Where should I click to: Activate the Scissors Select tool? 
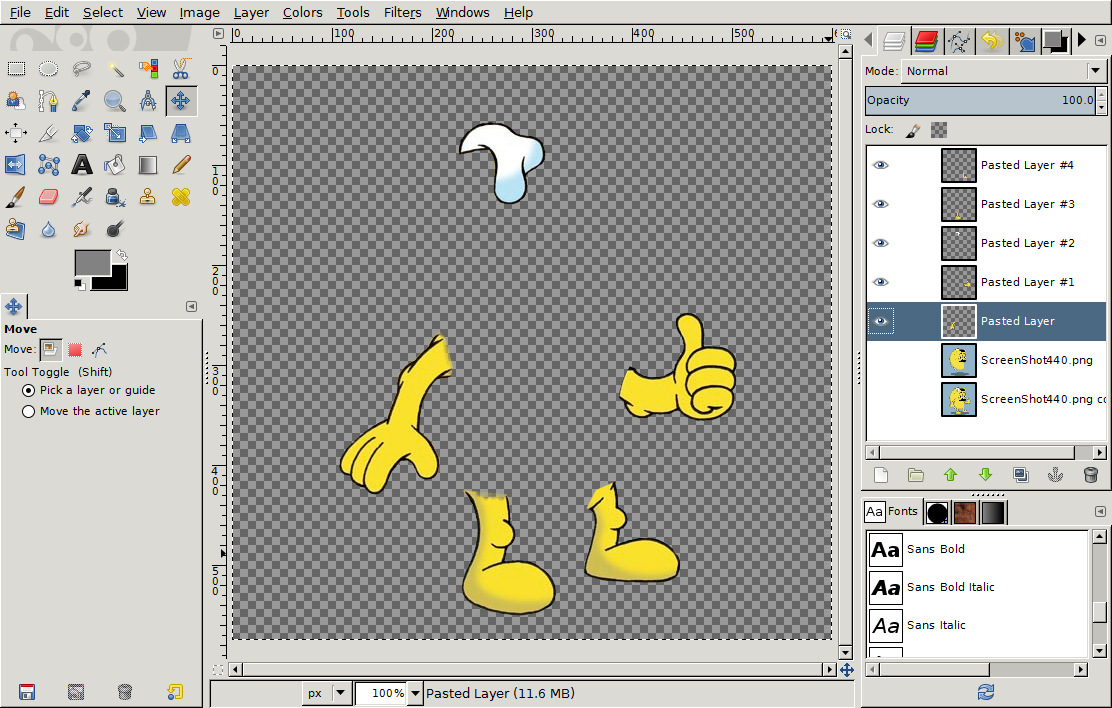point(181,69)
